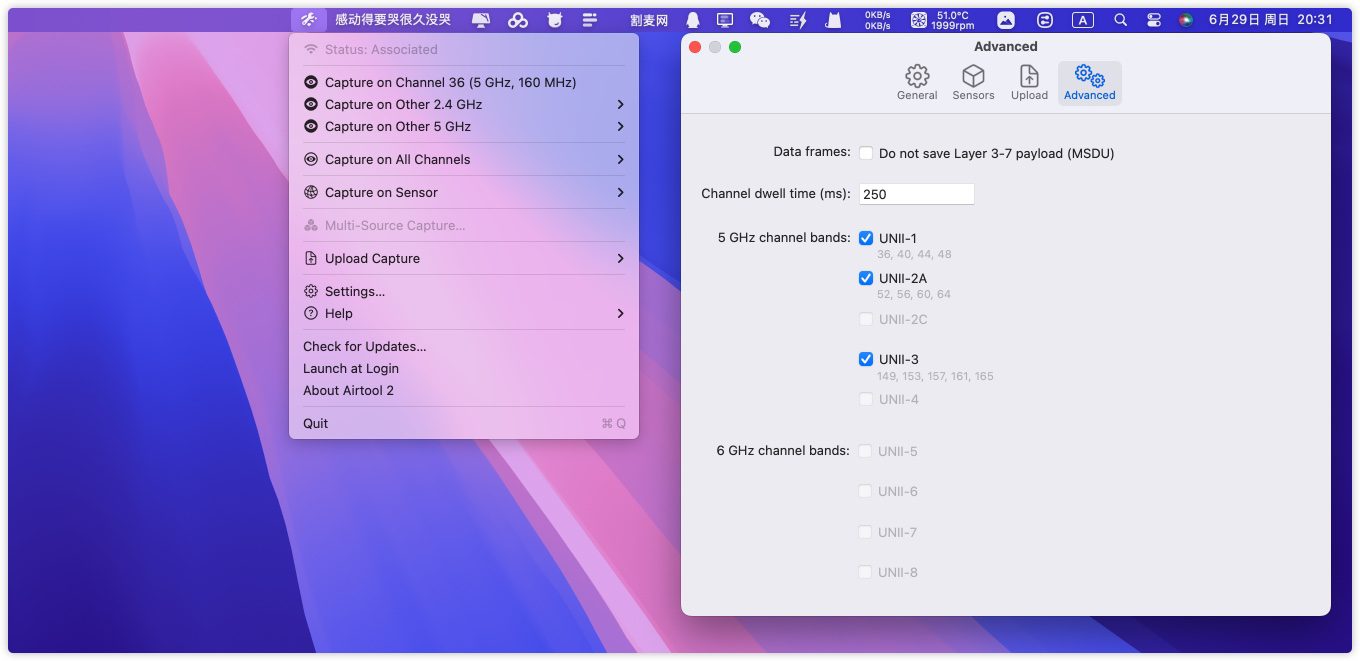Select Capture on Channel 36
This screenshot has height=661, width=1360.
pos(450,82)
